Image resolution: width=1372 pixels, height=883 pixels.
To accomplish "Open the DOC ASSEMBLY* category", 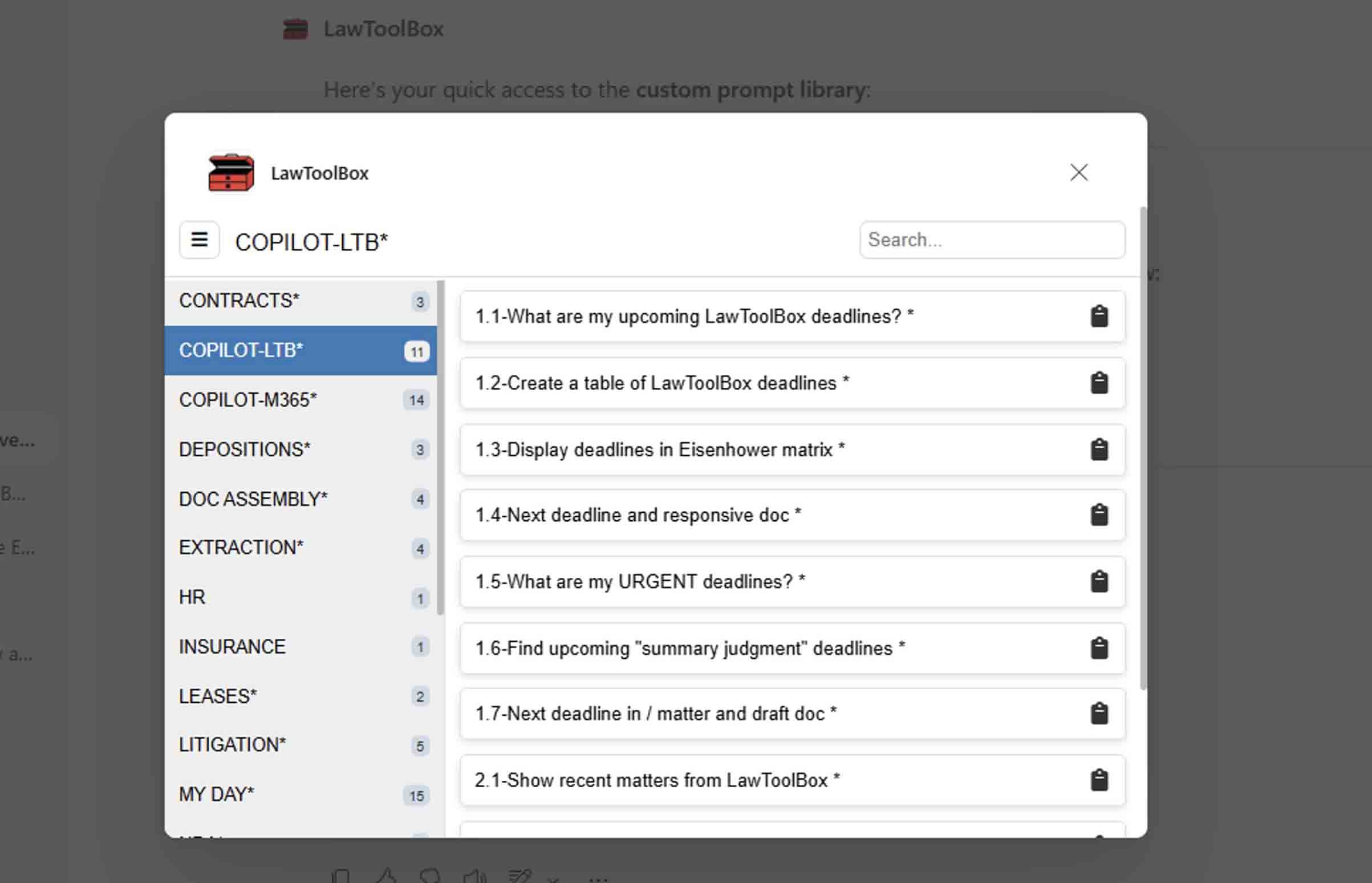I will tap(301, 499).
